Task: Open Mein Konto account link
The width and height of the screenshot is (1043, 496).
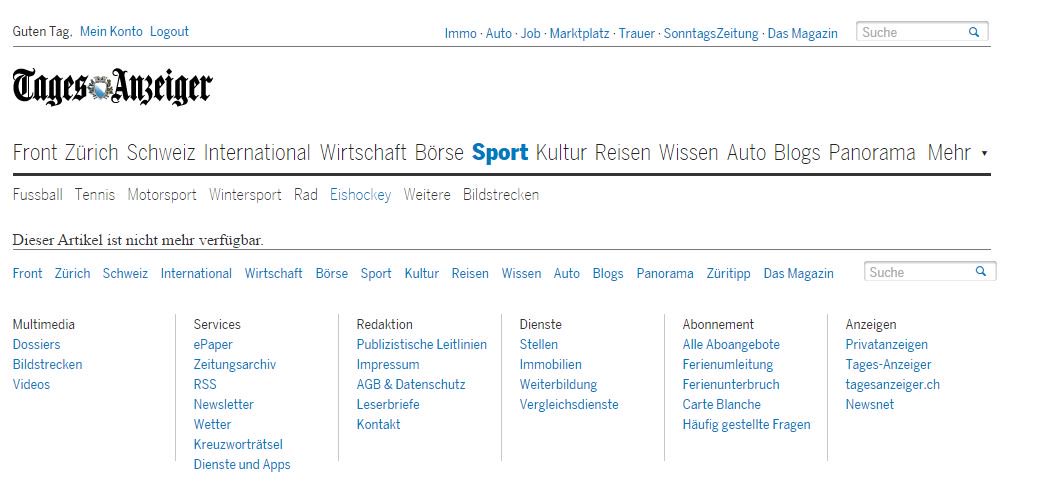Action: tap(111, 31)
